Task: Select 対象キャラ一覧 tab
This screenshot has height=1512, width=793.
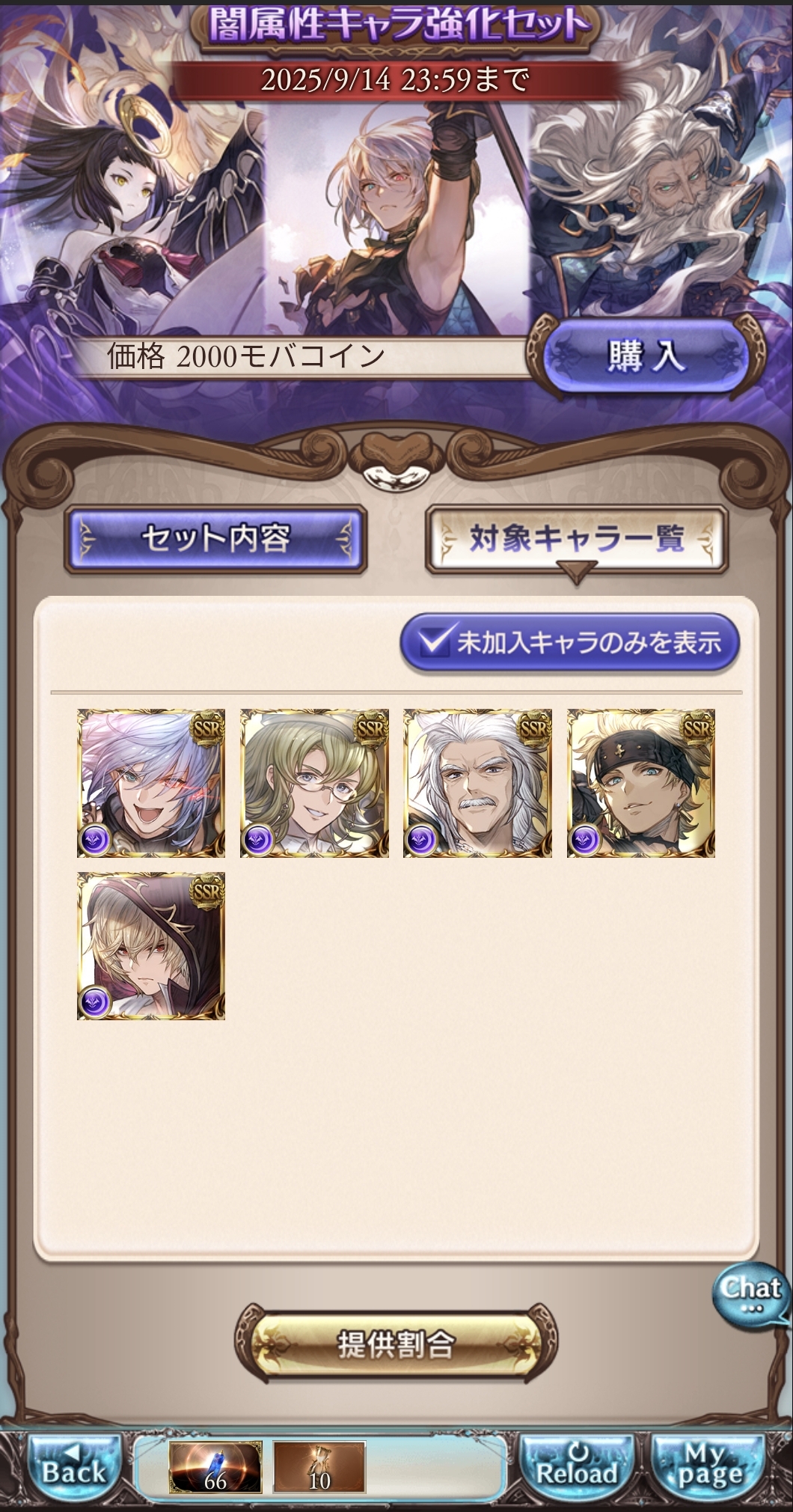Action: [576, 539]
